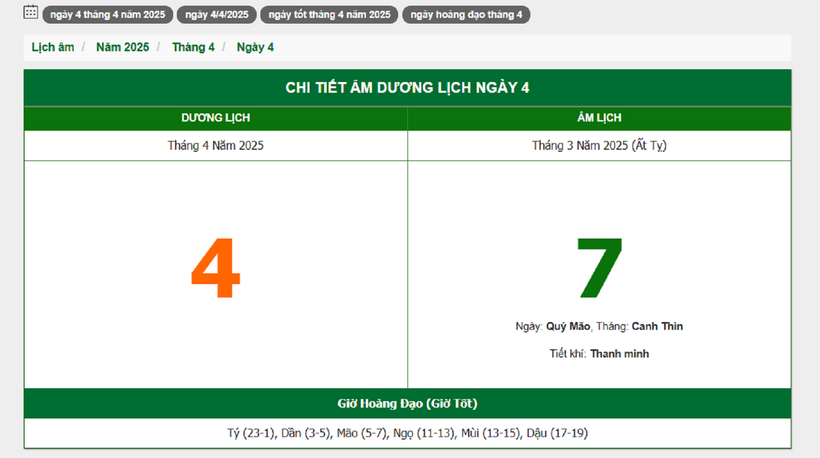Click the large orange solar day 4
The image size is (820, 458).
[x=215, y=270]
